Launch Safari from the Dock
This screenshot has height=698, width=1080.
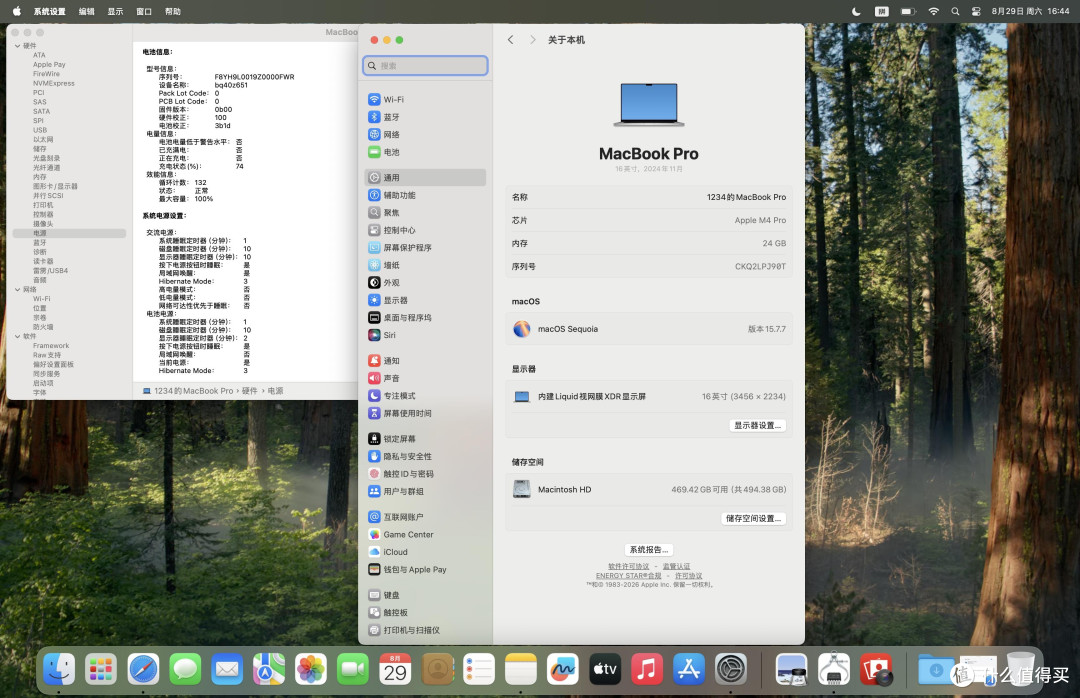click(143, 669)
